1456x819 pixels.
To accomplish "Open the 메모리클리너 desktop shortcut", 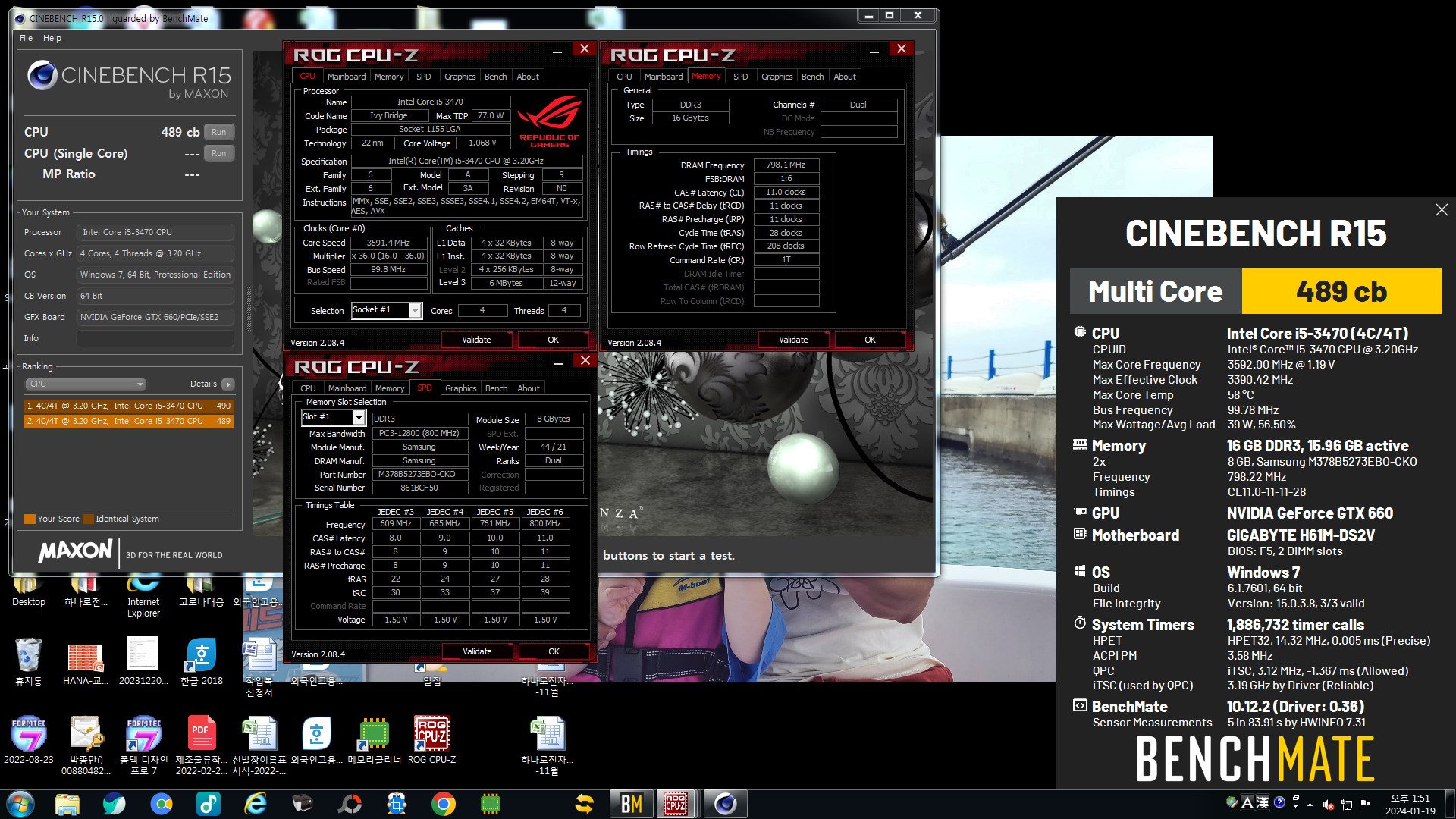I will tap(374, 740).
